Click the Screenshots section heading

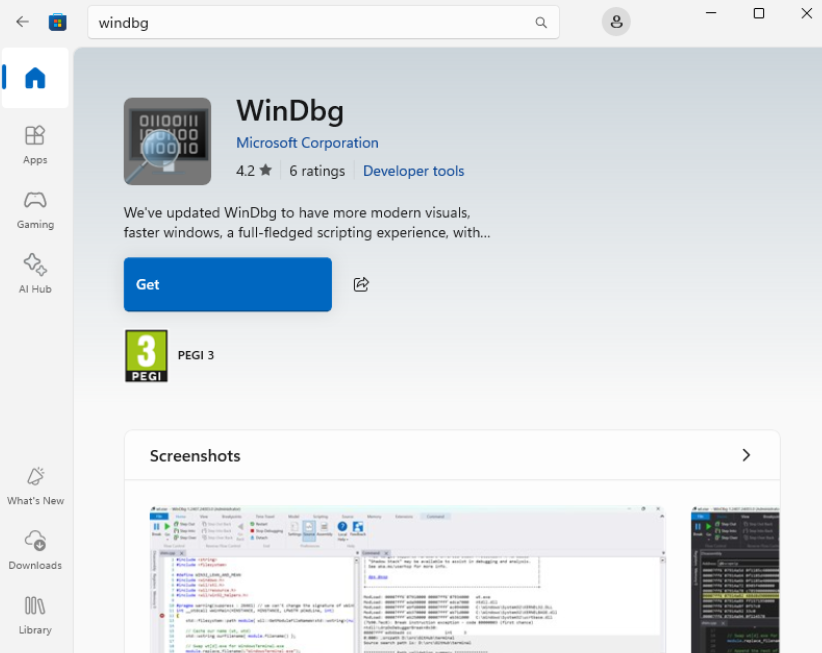(x=195, y=455)
